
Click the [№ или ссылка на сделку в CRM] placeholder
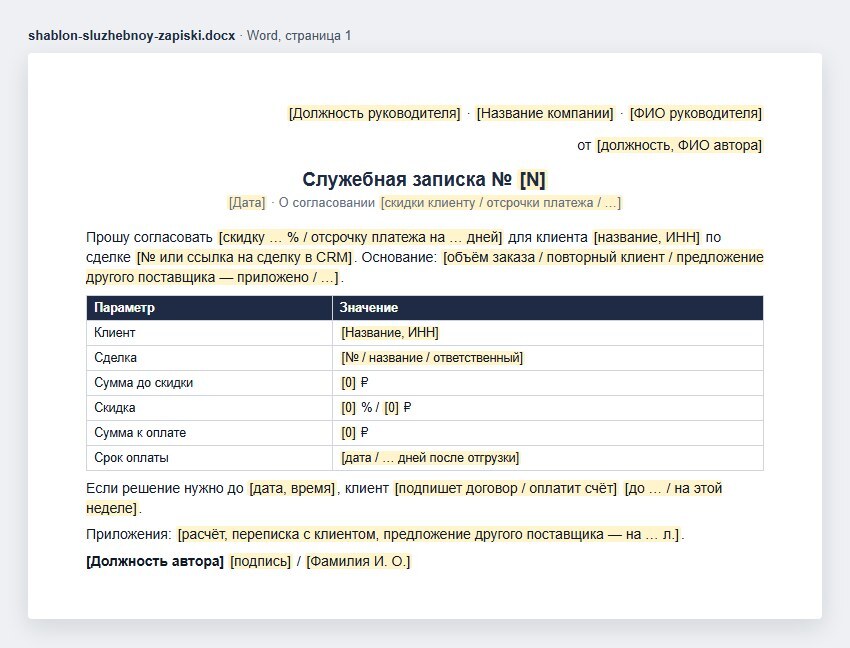tap(244, 257)
